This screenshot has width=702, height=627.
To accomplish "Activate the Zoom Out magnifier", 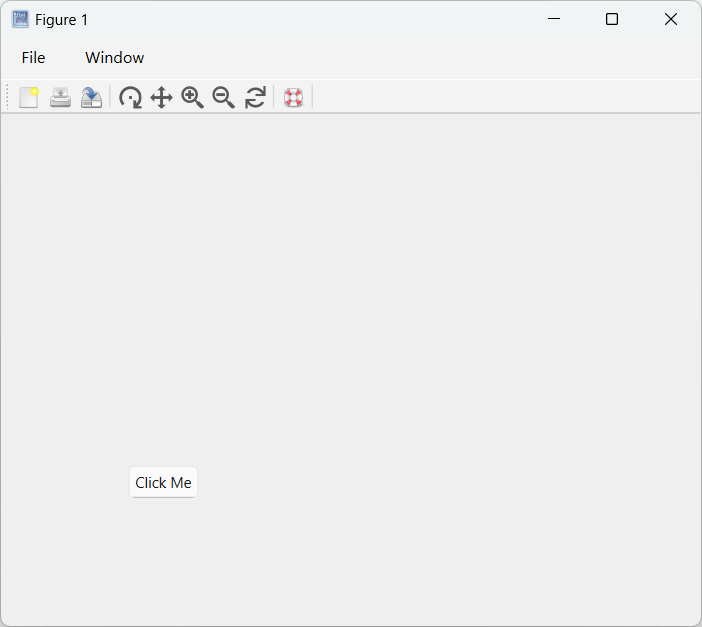I will coord(223,97).
